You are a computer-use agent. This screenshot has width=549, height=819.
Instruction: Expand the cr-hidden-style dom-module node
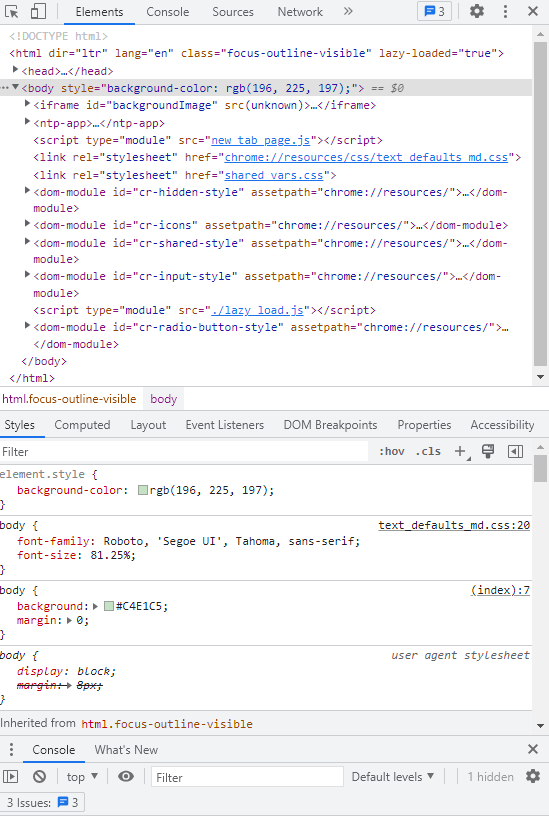[x=27, y=191]
